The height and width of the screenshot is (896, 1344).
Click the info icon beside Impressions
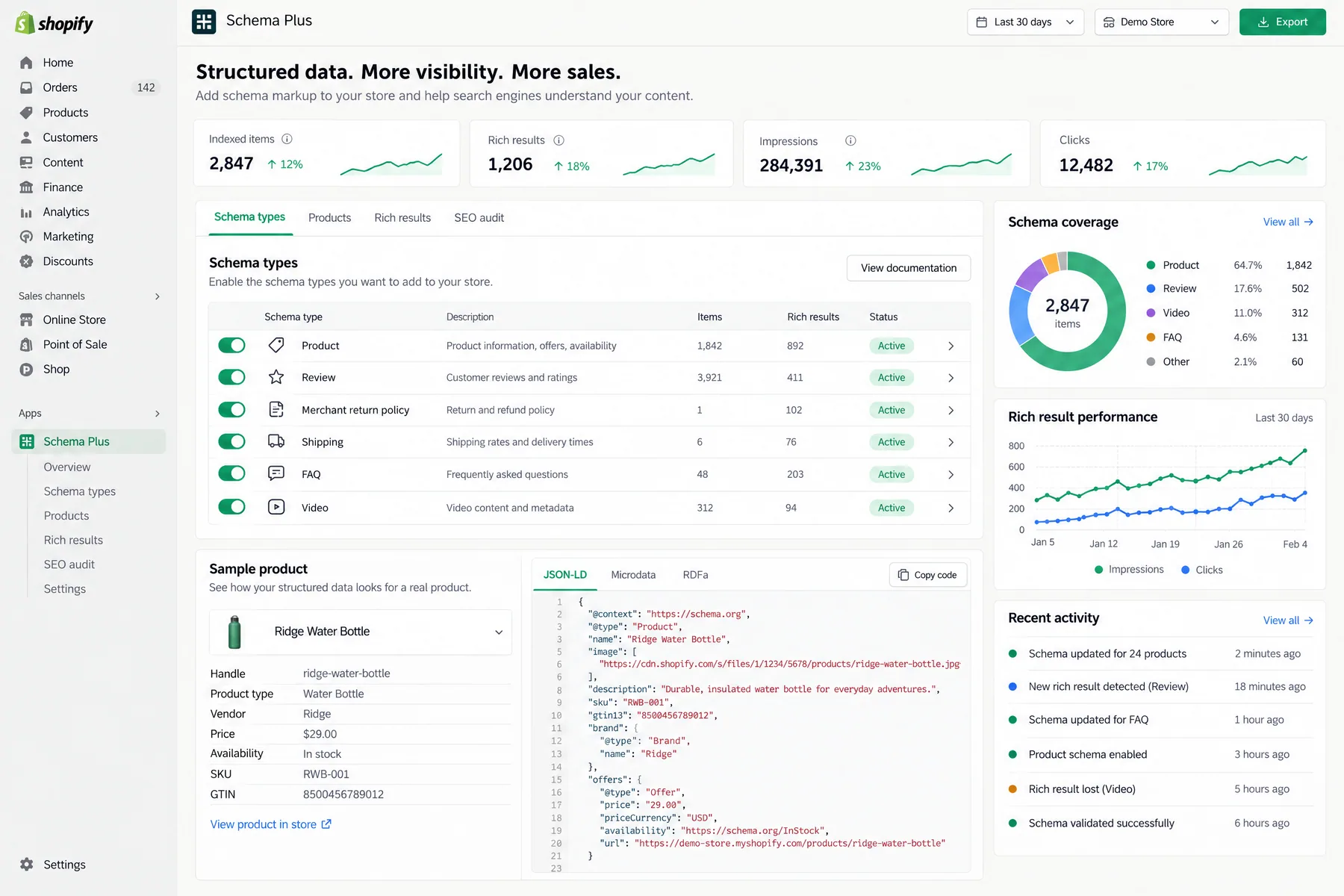[x=850, y=140]
